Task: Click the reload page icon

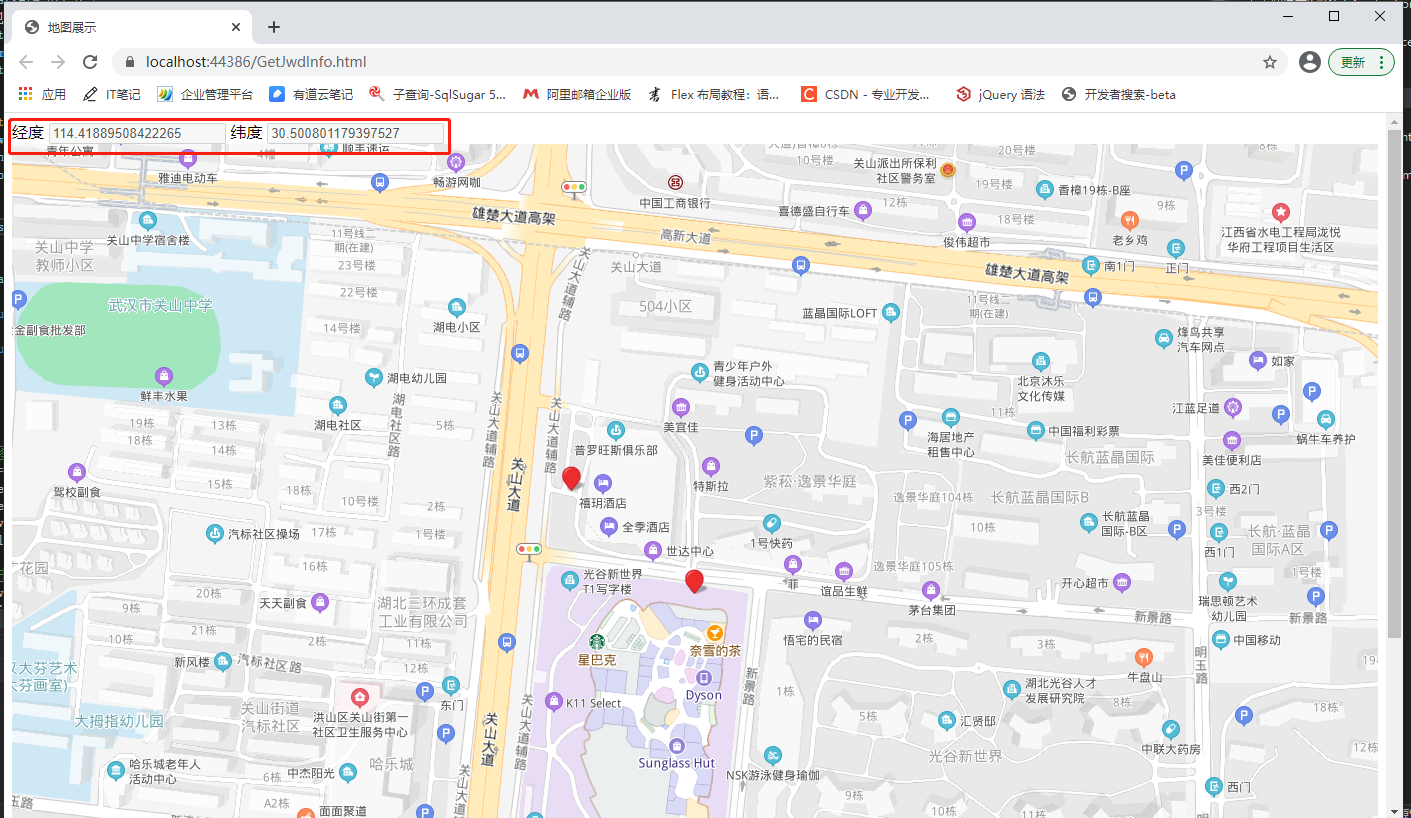Action: click(x=90, y=62)
